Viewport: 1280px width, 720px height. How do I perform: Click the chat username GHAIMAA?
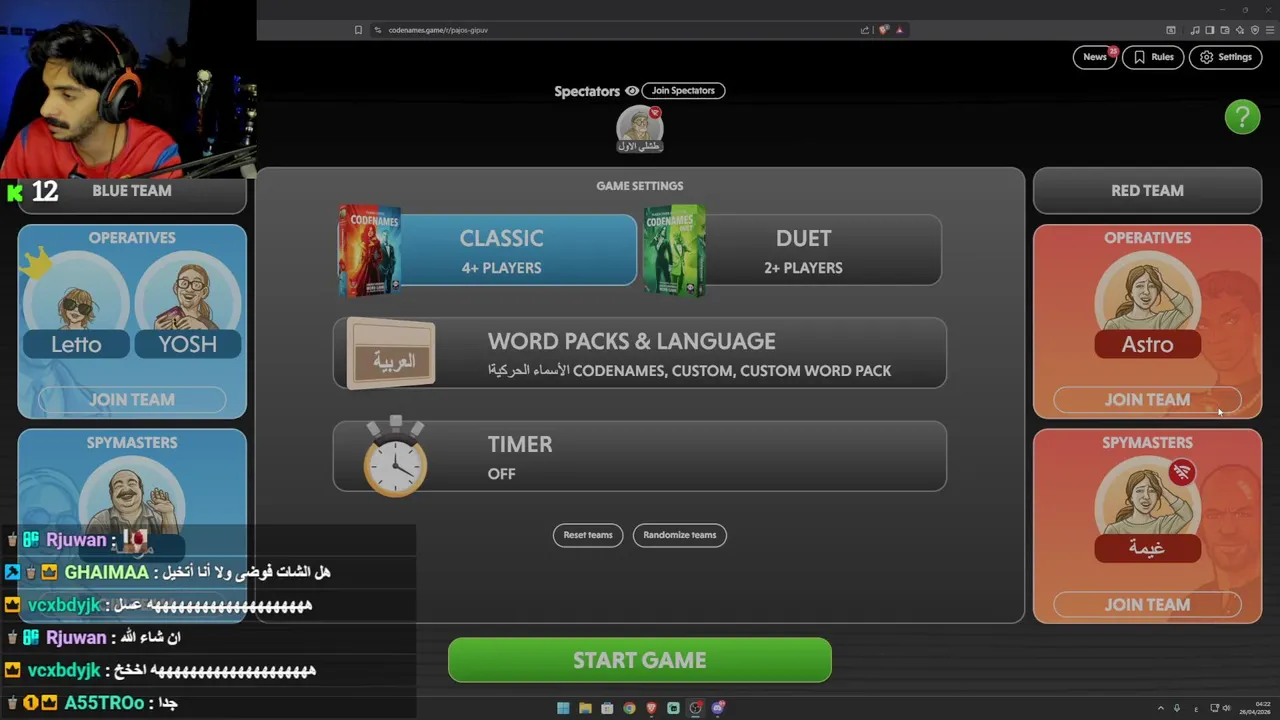(106, 572)
